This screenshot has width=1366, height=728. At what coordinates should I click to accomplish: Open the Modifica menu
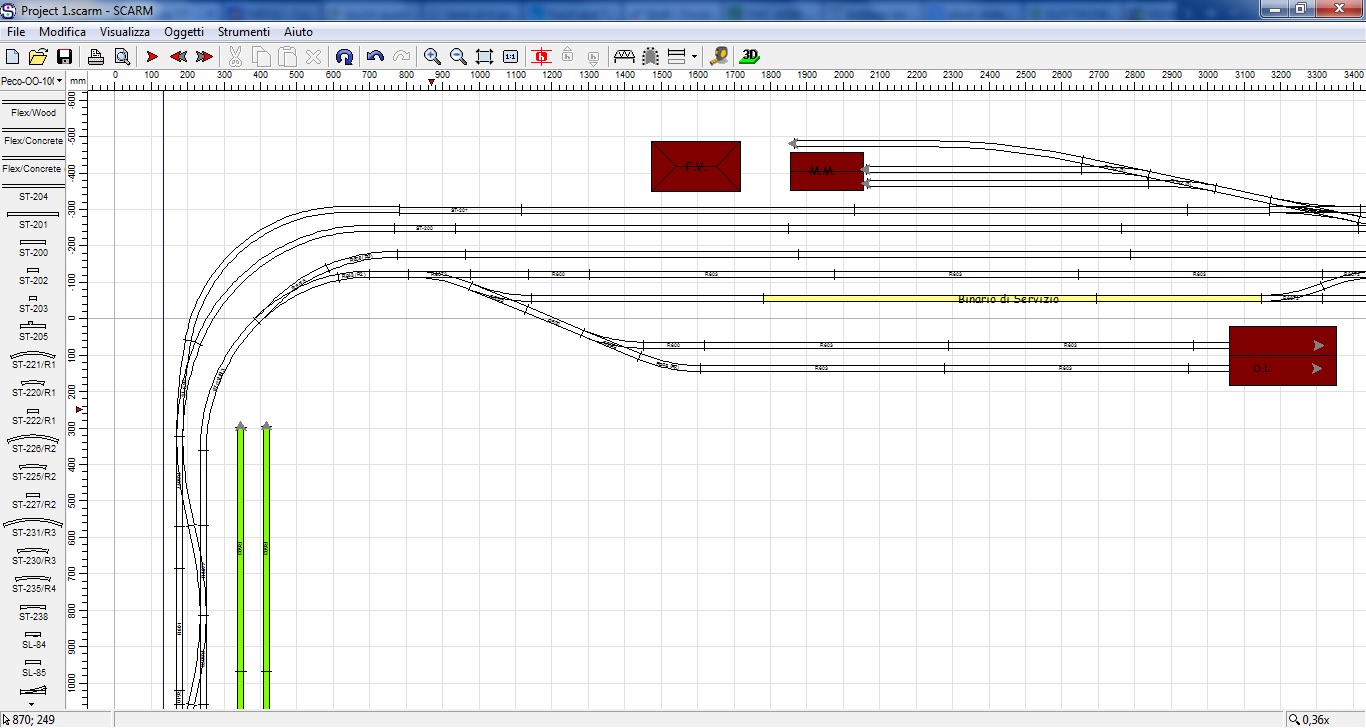click(62, 32)
